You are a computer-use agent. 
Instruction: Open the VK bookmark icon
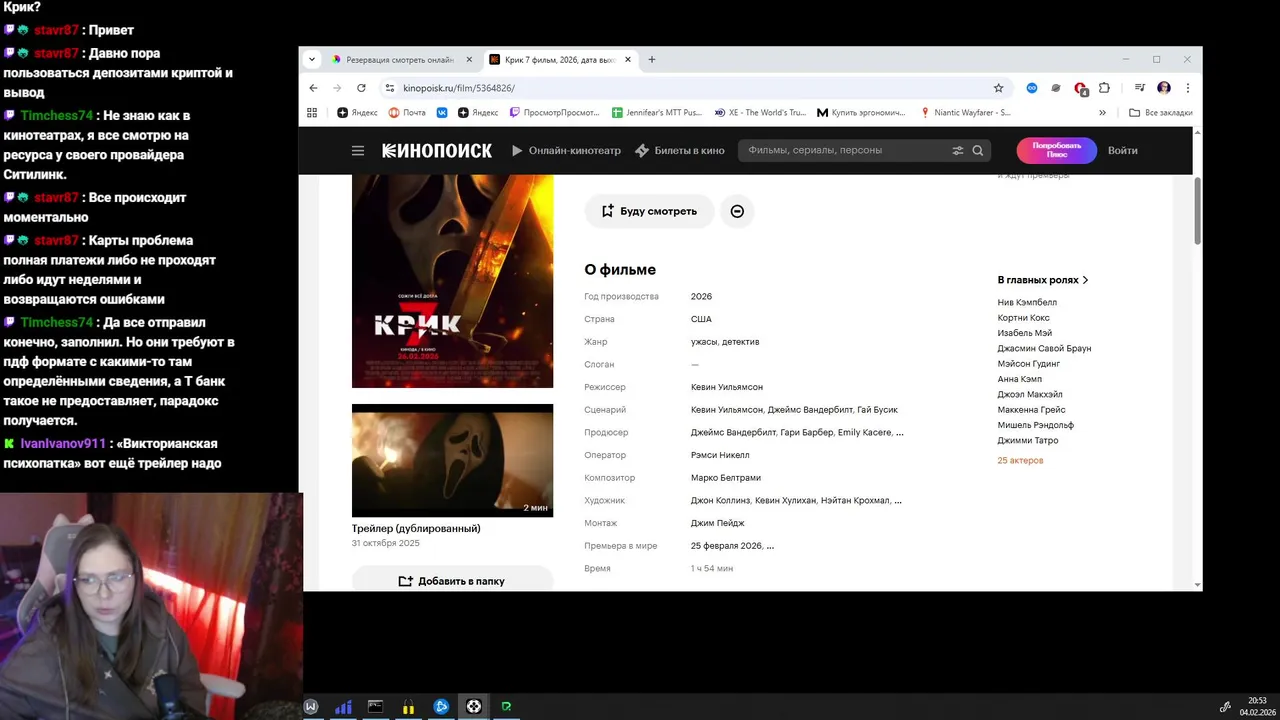click(x=441, y=113)
